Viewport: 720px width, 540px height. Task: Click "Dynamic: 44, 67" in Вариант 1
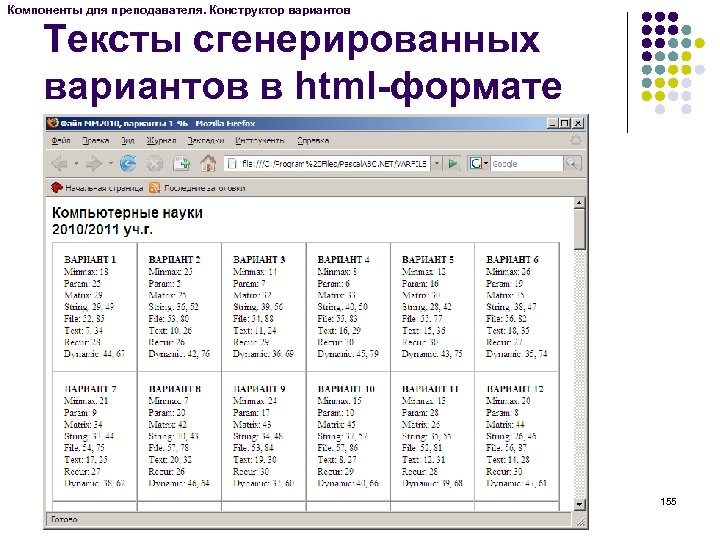pyautogui.click(x=94, y=354)
